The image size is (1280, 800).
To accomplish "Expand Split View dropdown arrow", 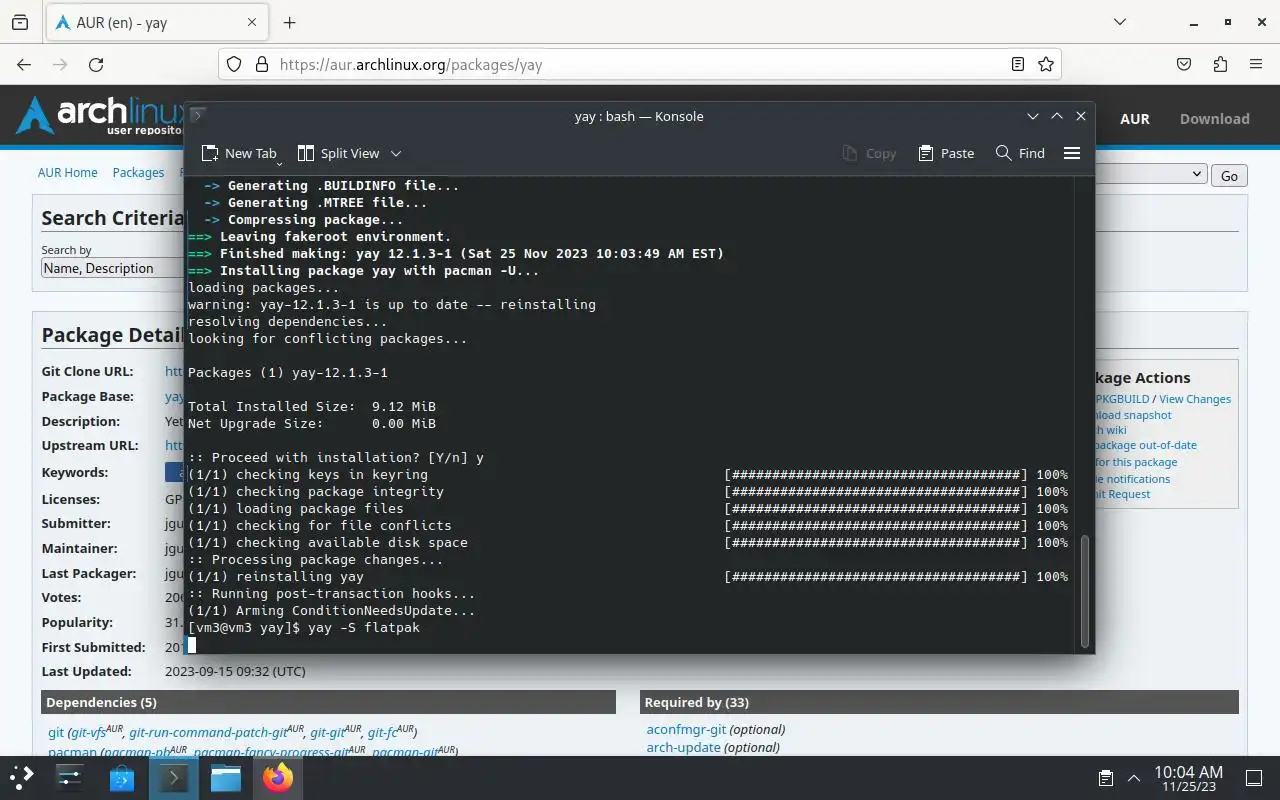I will coord(395,153).
